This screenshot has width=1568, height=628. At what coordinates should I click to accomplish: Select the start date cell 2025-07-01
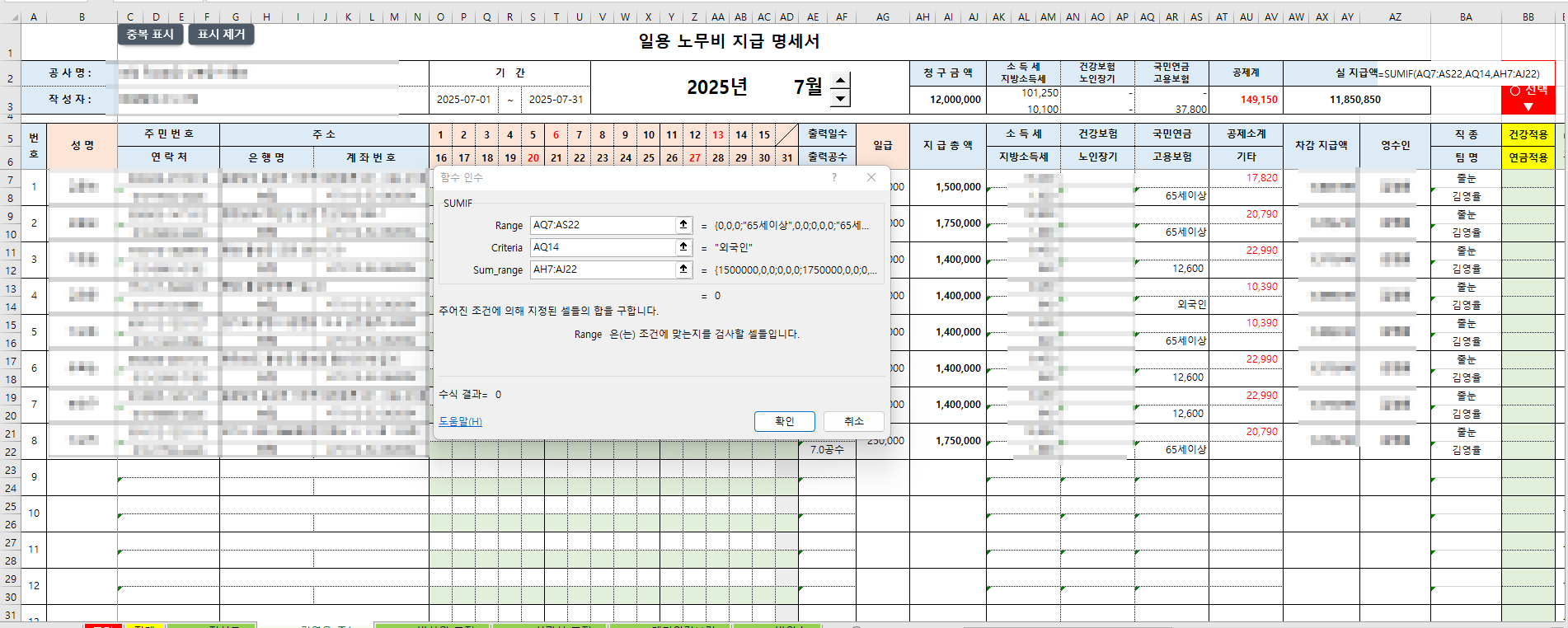pos(463,100)
